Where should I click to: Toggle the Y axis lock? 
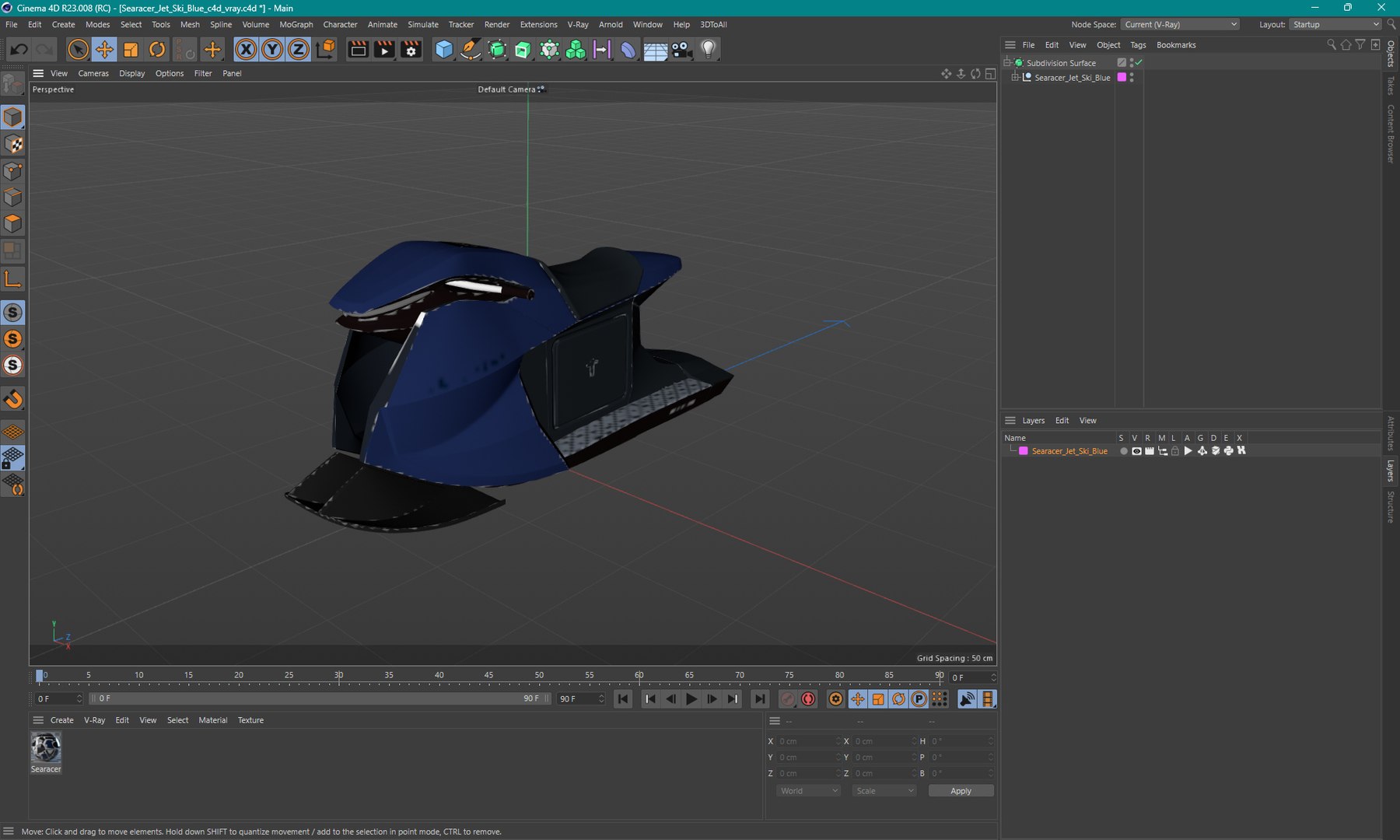(272, 50)
